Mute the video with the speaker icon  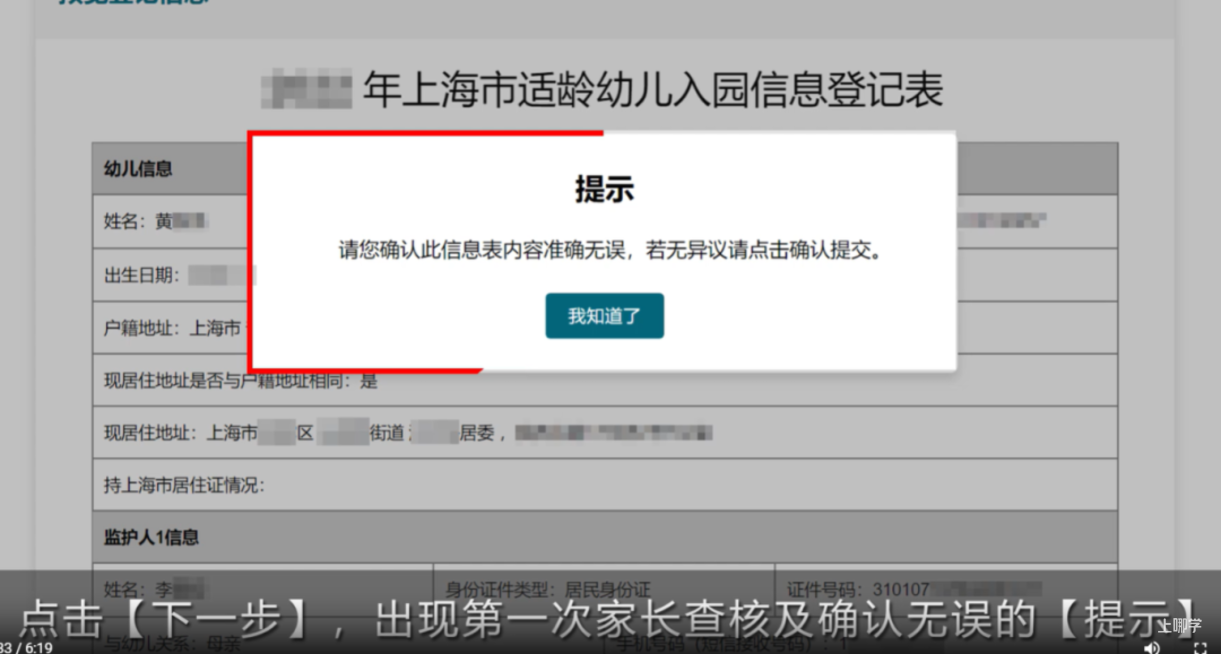click(1152, 647)
